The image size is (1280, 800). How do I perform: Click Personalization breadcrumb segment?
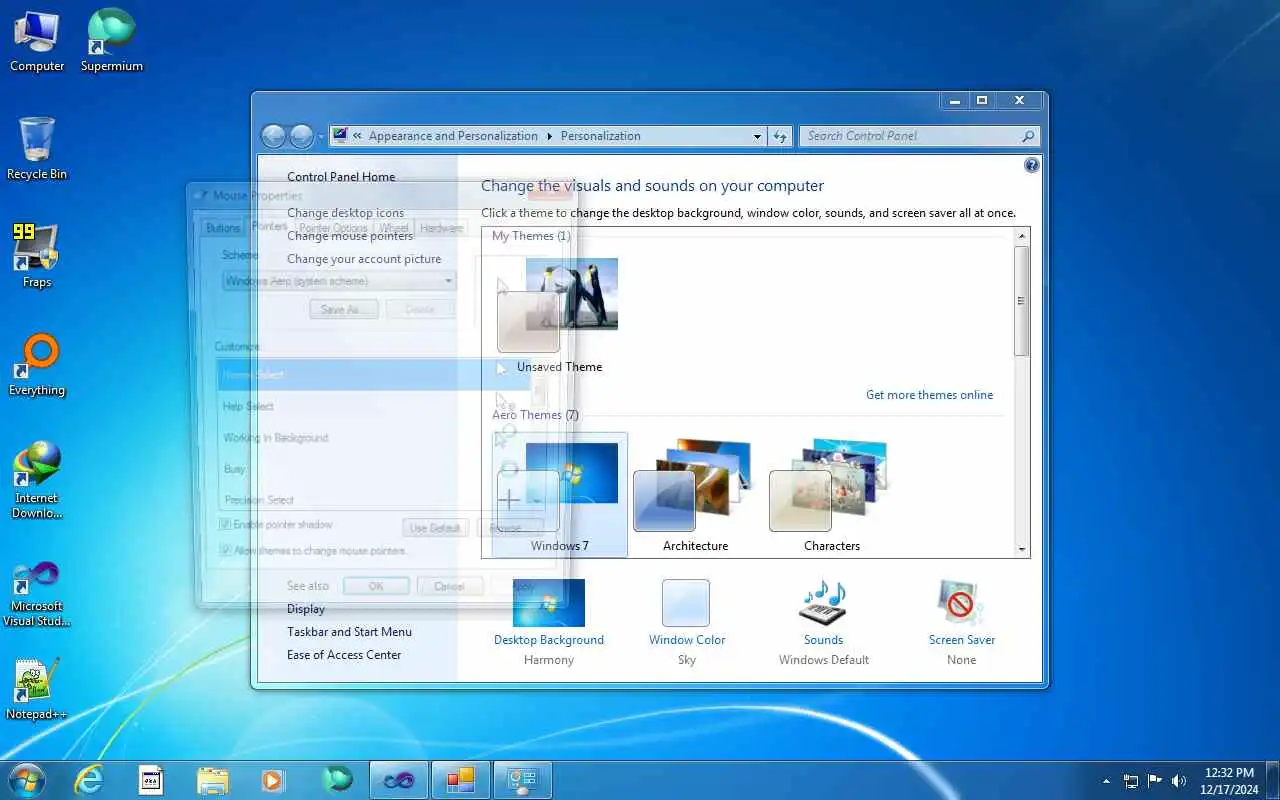(x=600, y=136)
